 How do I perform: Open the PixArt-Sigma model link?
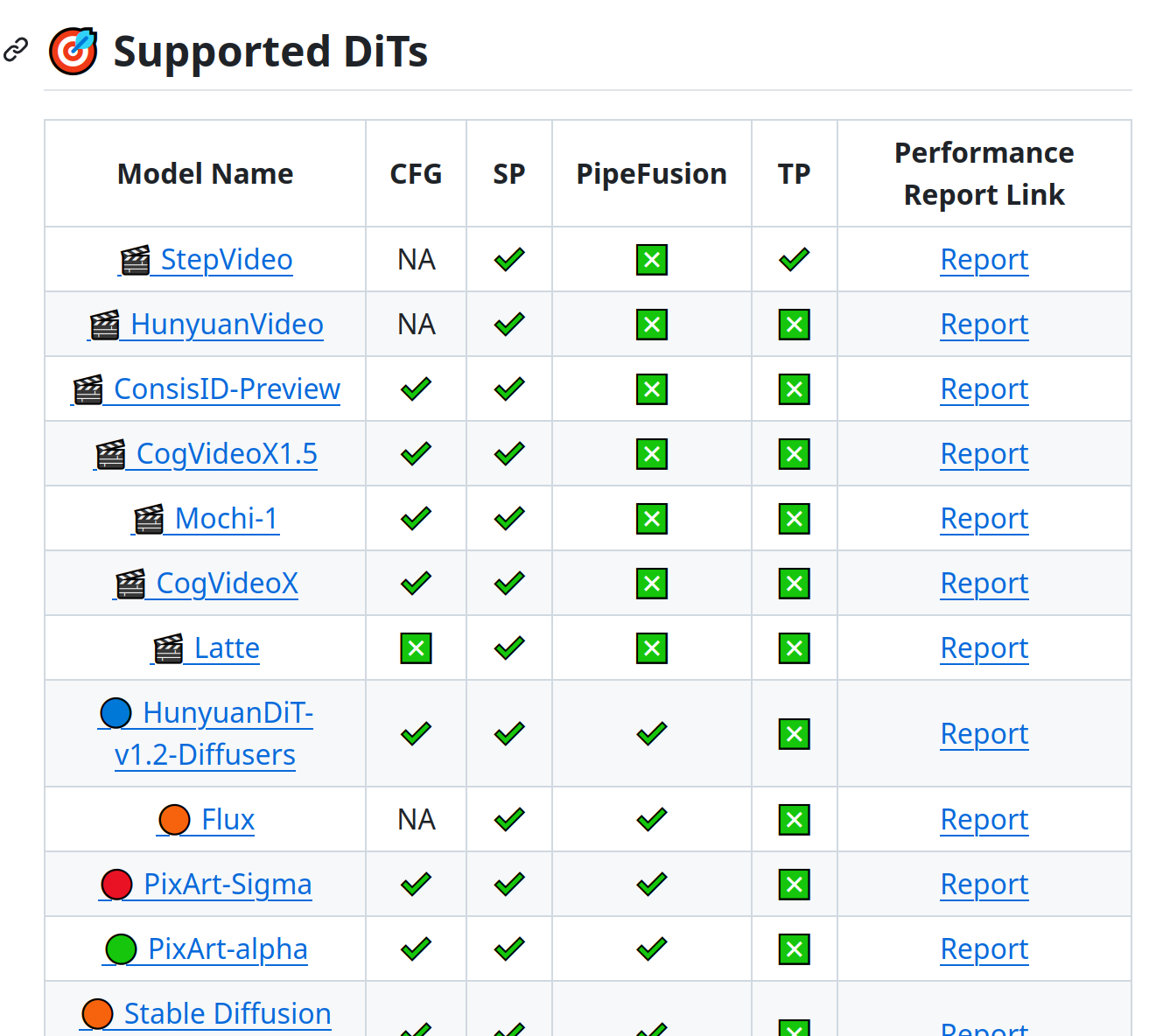206,885
